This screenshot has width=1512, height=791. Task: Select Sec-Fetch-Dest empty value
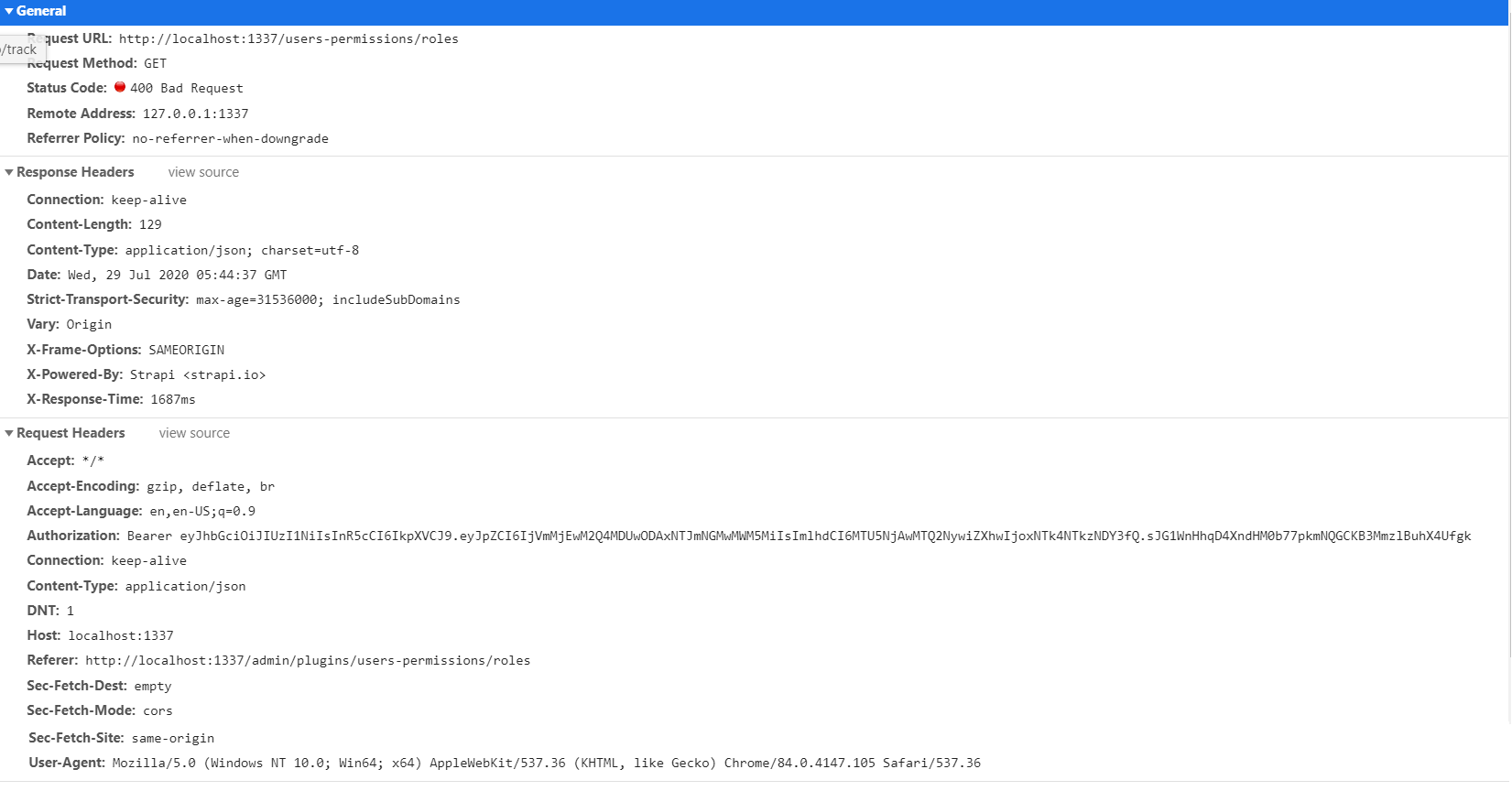coord(153,686)
